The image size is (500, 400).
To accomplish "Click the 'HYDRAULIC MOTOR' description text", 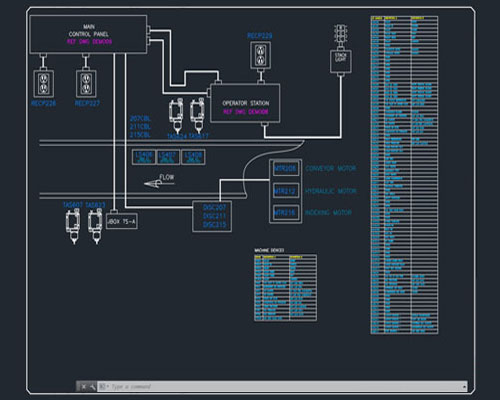I will (x=331, y=191).
